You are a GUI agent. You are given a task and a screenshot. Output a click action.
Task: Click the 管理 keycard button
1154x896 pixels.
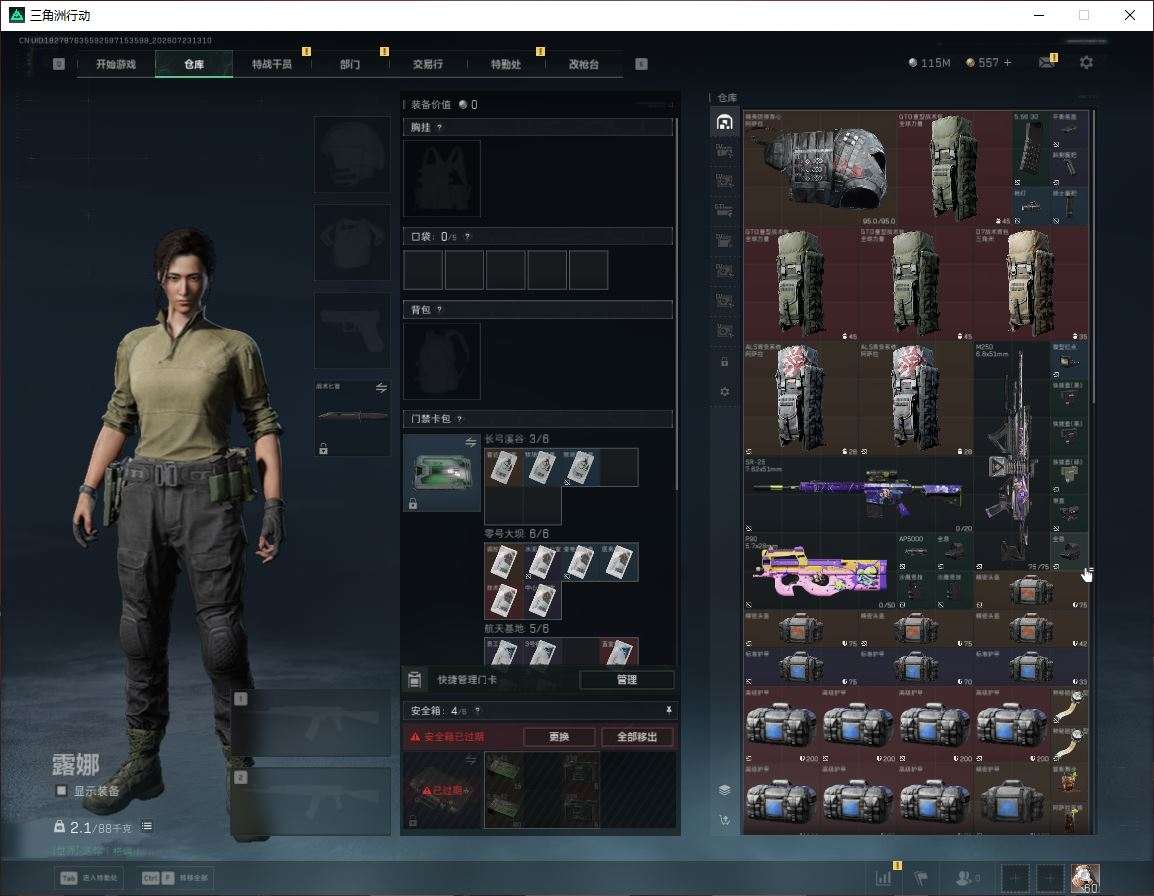click(x=627, y=680)
